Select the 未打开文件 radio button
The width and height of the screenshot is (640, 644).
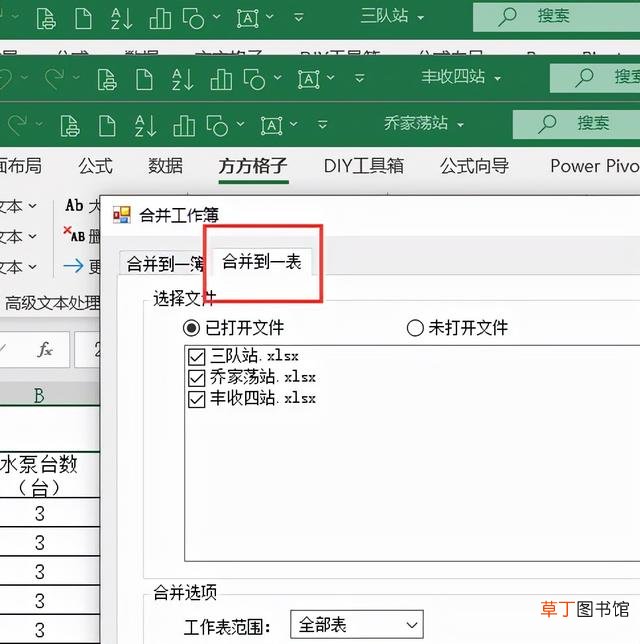click(x=415, y=328)
